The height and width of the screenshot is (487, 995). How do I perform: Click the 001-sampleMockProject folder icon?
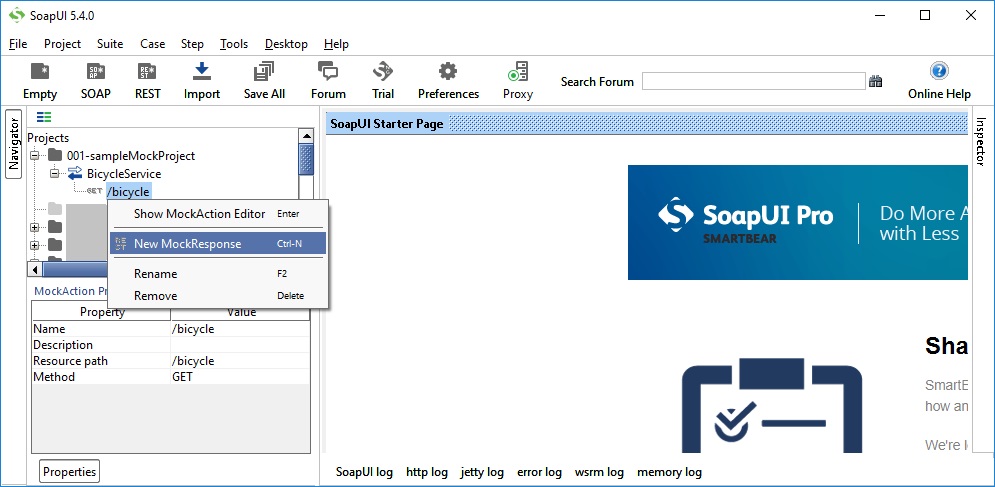coord(56,156)
